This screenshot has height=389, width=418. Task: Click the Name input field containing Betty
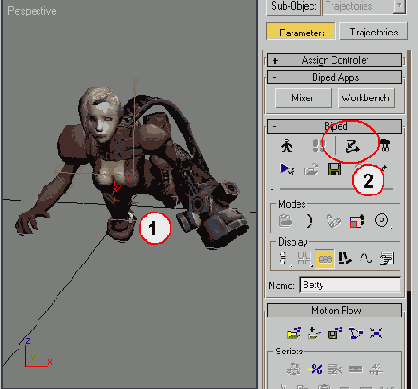[x=350, y=285]
